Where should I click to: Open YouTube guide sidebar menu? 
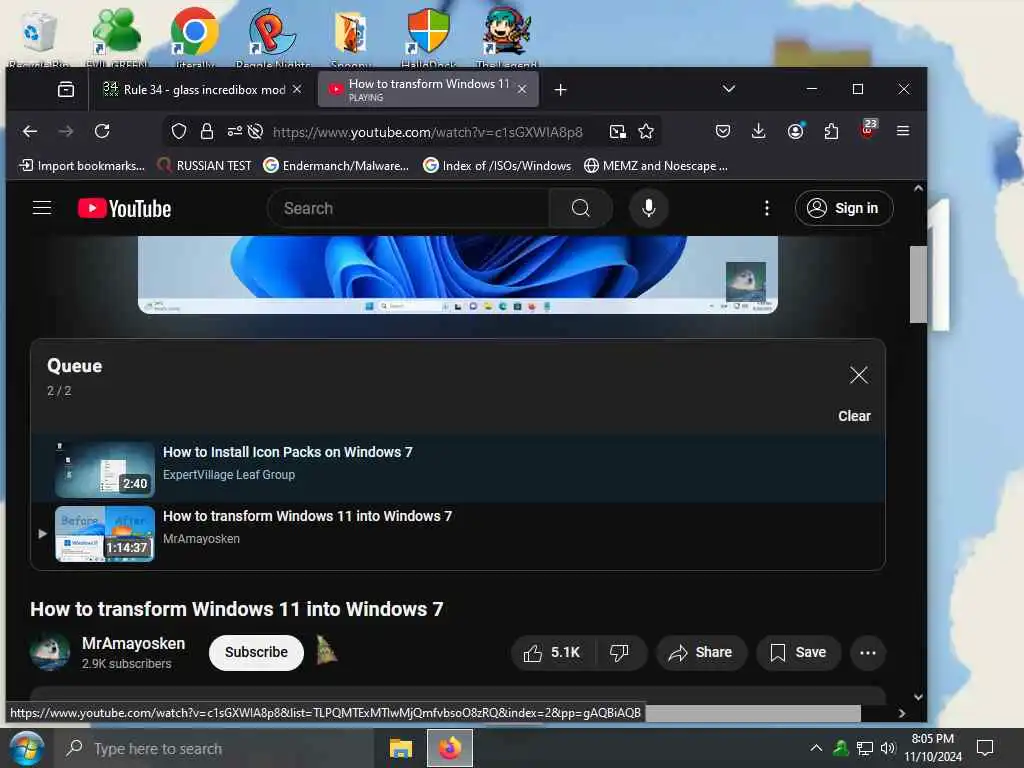(42, 208)
